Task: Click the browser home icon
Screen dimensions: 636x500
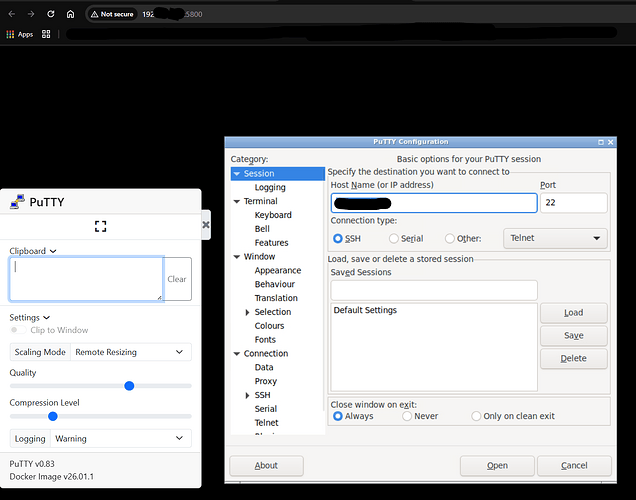Action: pyautogui.click(x=70, y=15)
